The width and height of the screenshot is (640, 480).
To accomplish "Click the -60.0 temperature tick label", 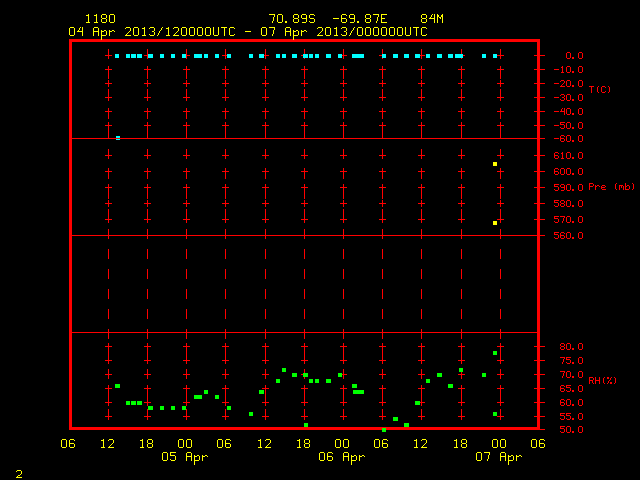I will pyautogui.click(x=568, y=139).
